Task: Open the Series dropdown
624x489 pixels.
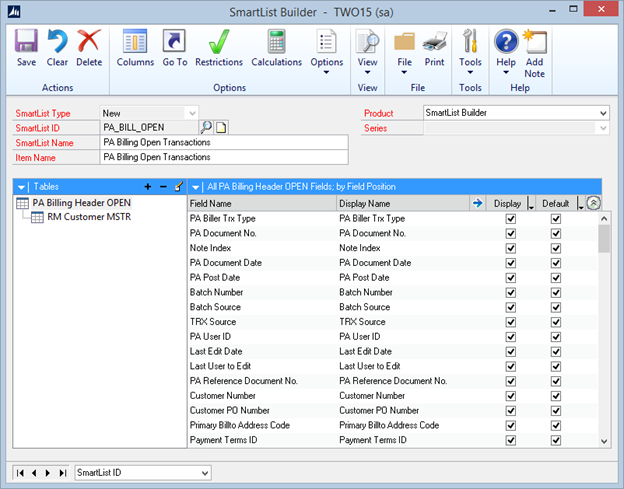Action: [603, 128]
